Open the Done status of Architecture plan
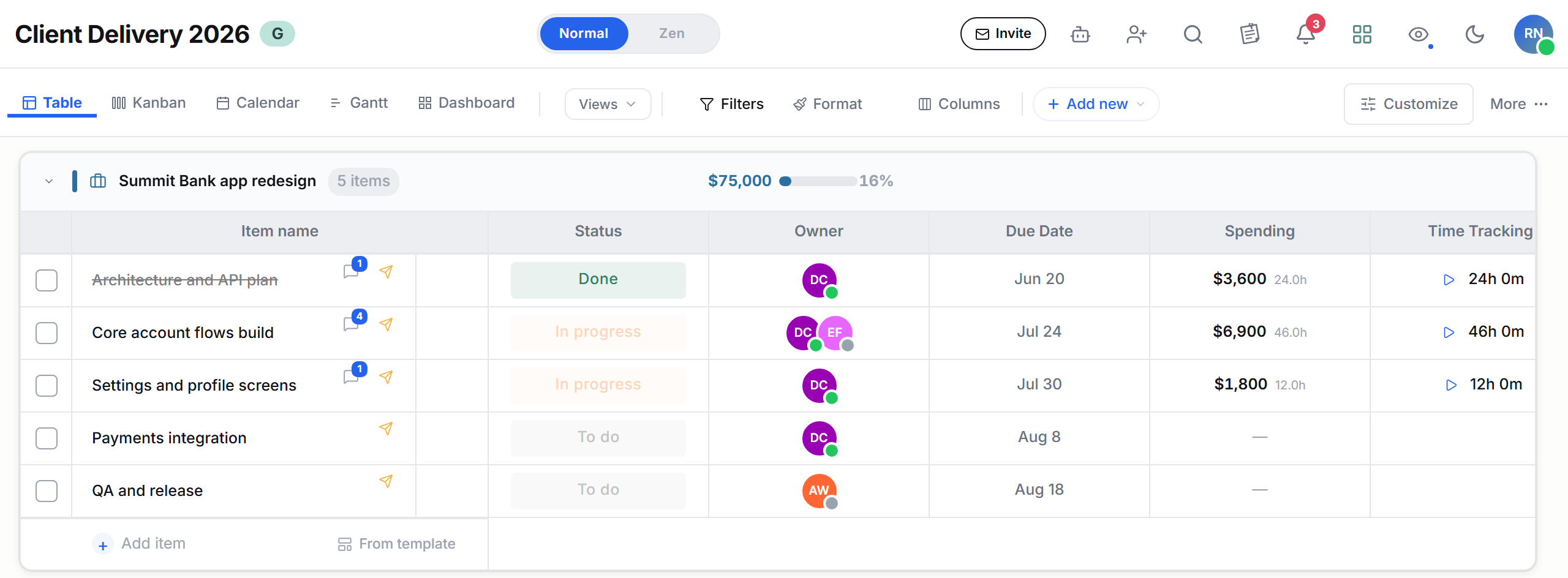The width and height of the screenshot is (1568, 578). (598, 279)
